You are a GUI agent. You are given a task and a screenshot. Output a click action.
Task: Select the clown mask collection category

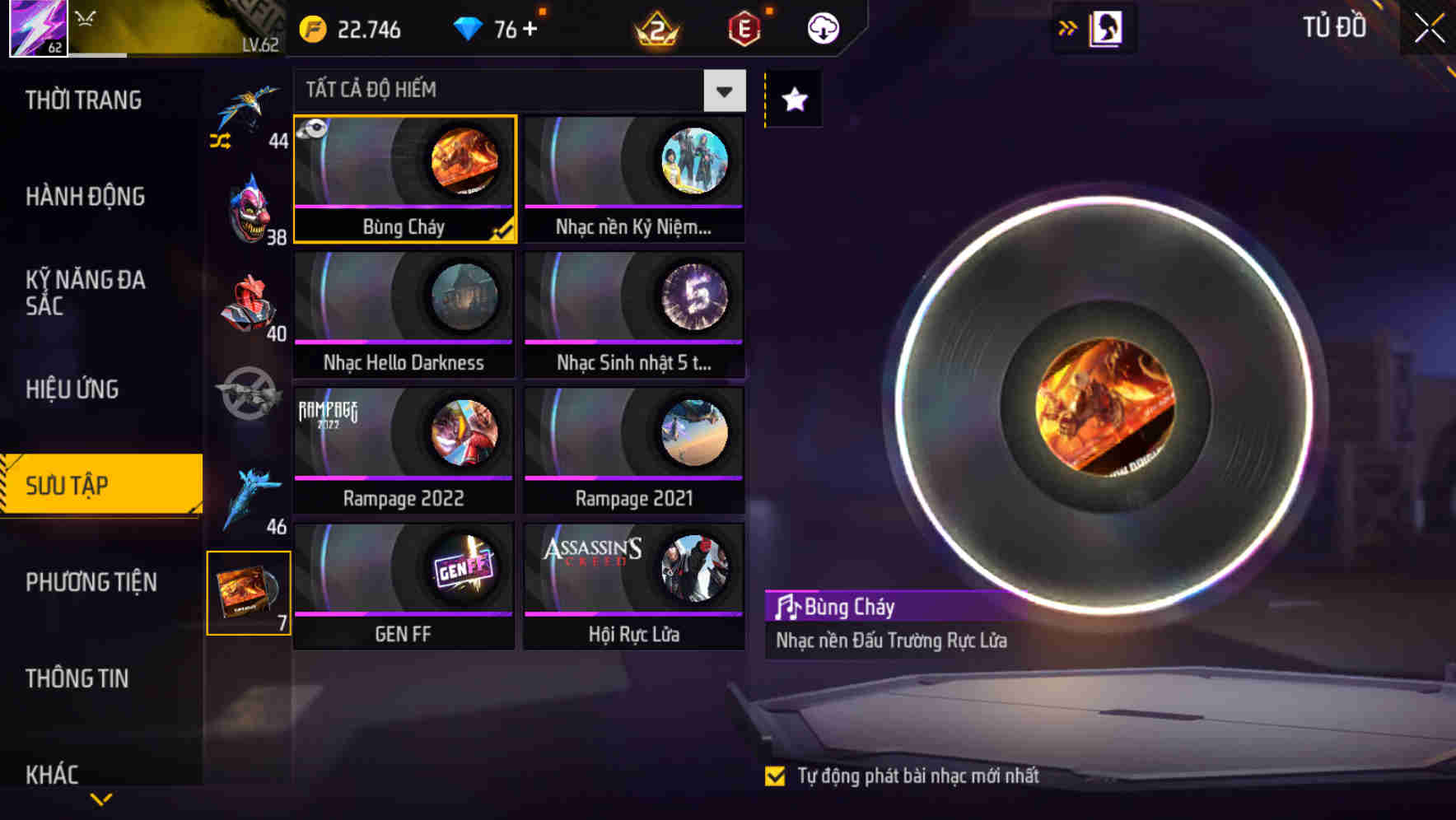(248, 209)
